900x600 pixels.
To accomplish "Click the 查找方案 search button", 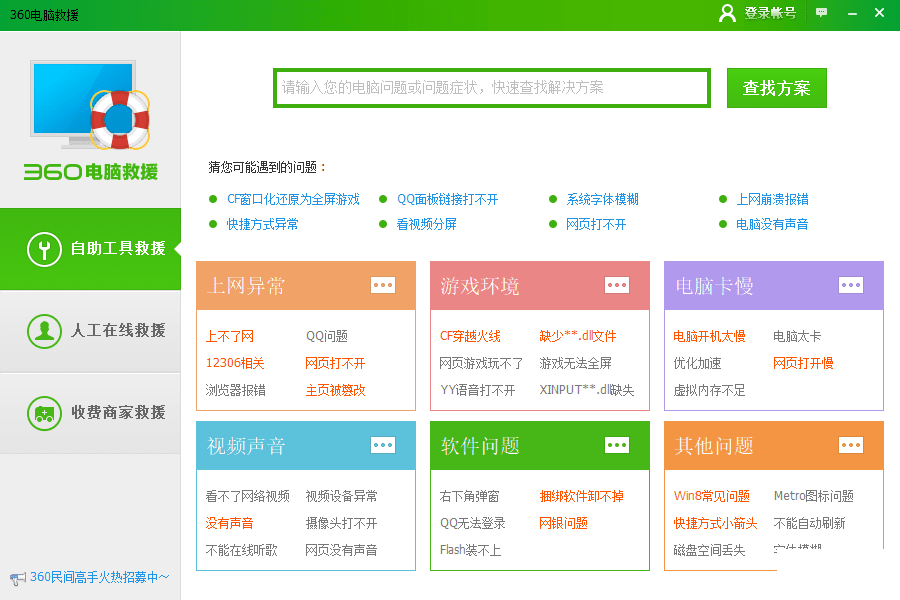I will pos(777,88).
